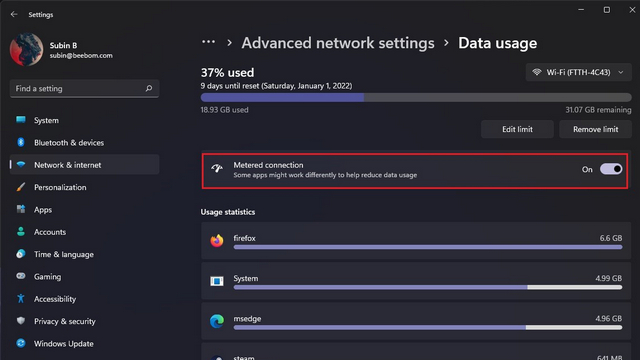This screenshot has height=360, width=640.
Task: Open the Wi-Fi (FTTH-4C43) network dropdown
Action: pyautogui.click(x=578, y=72)
